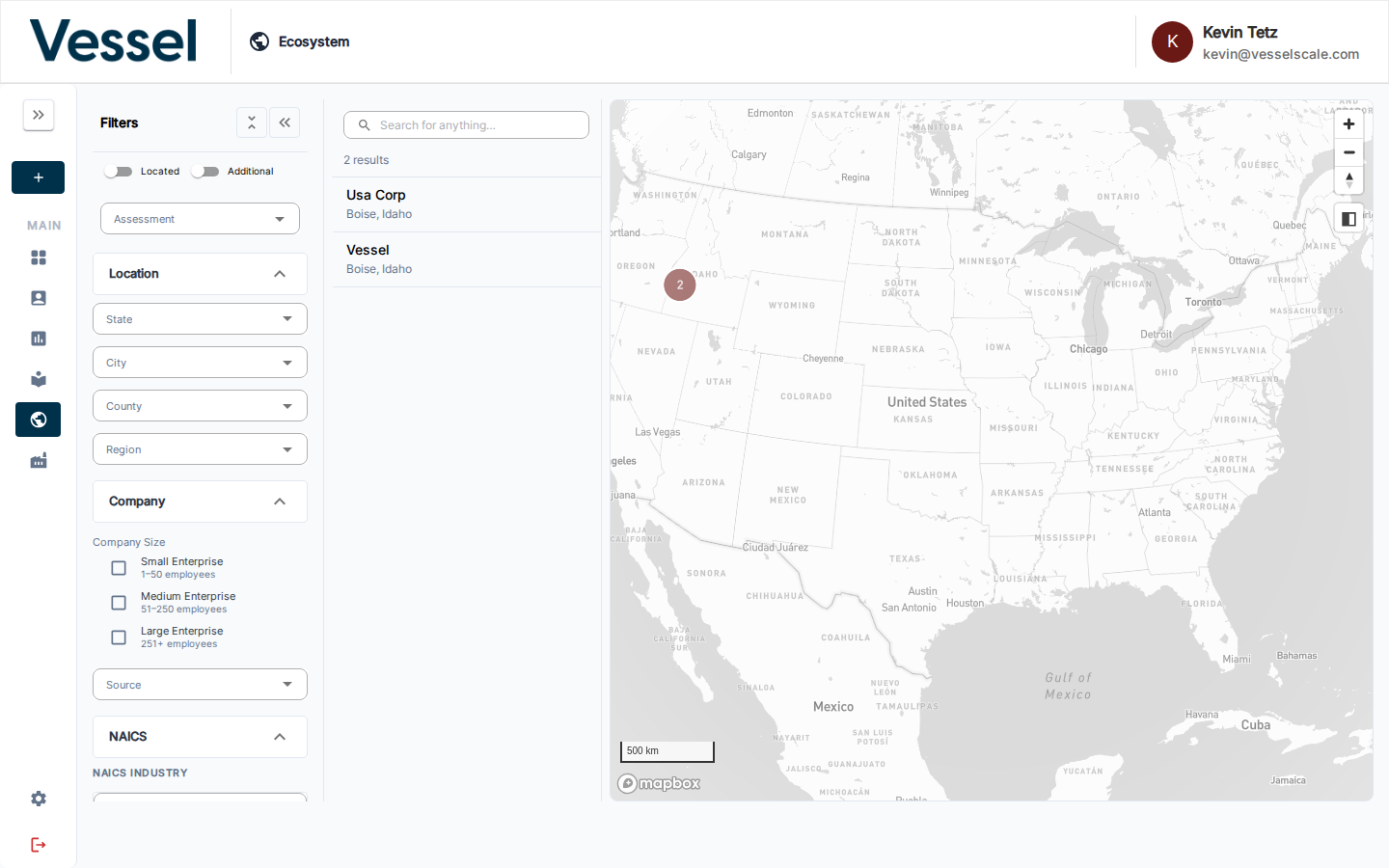Open the bar chart reports icon
This screenshot has width=1389, height=868.
click(39, 339)
